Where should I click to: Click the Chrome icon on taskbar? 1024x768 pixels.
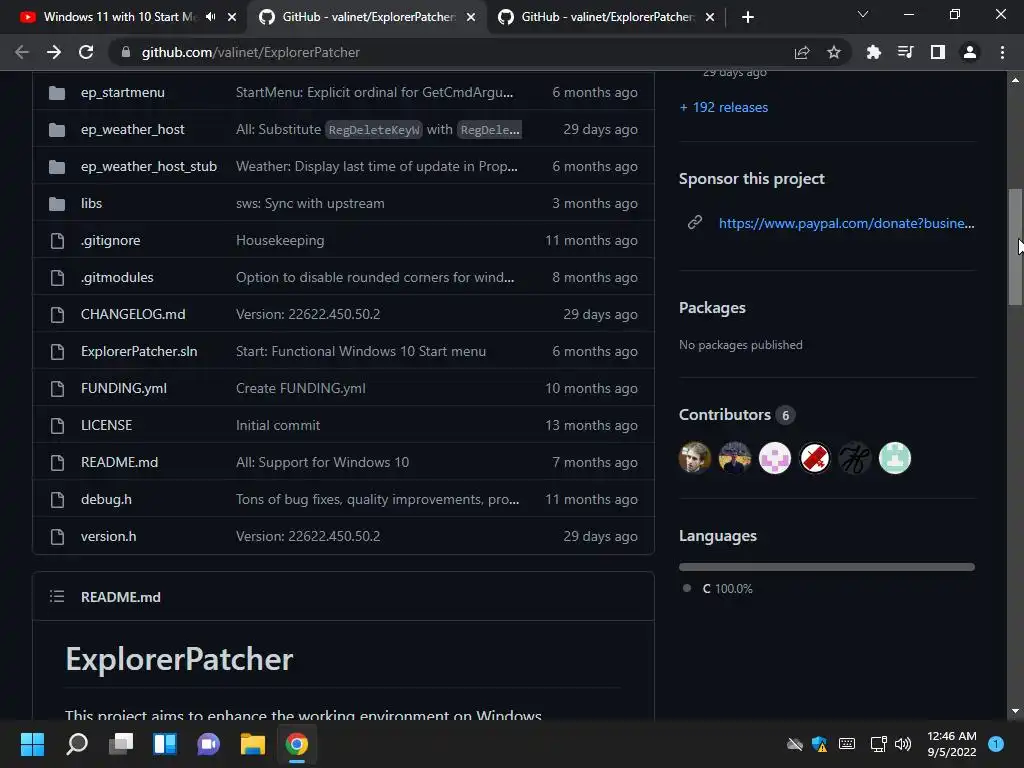pyautogui.click(x=296, y=744)
